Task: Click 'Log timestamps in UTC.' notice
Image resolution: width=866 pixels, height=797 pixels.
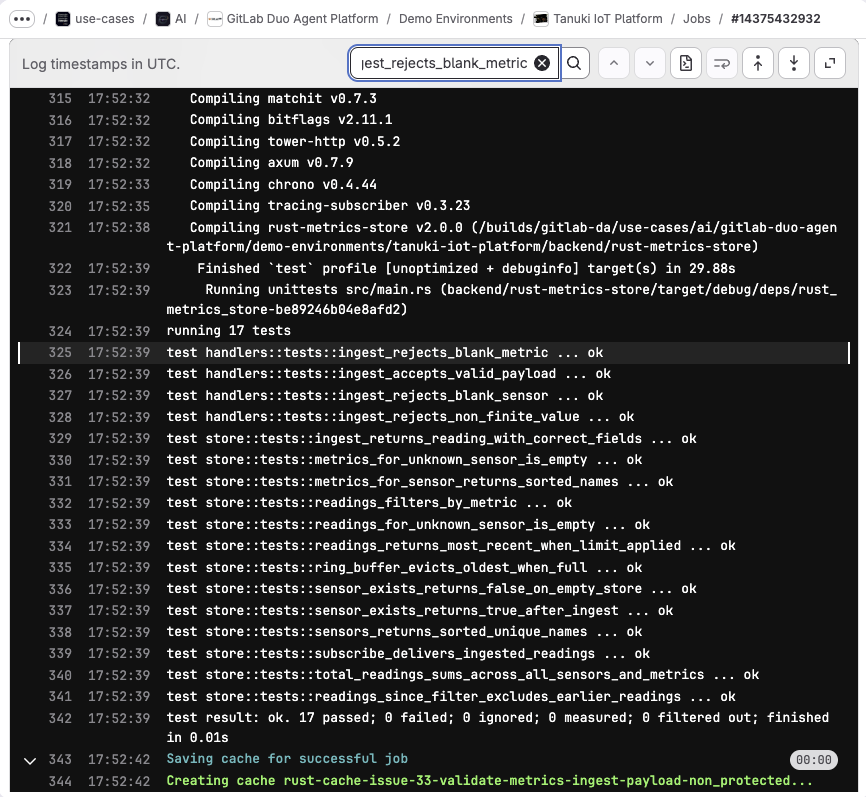Action: [x=101, y=64]
